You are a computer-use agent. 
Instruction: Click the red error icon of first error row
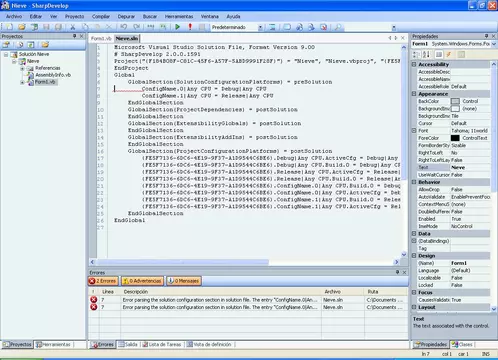tap(94, 300)
